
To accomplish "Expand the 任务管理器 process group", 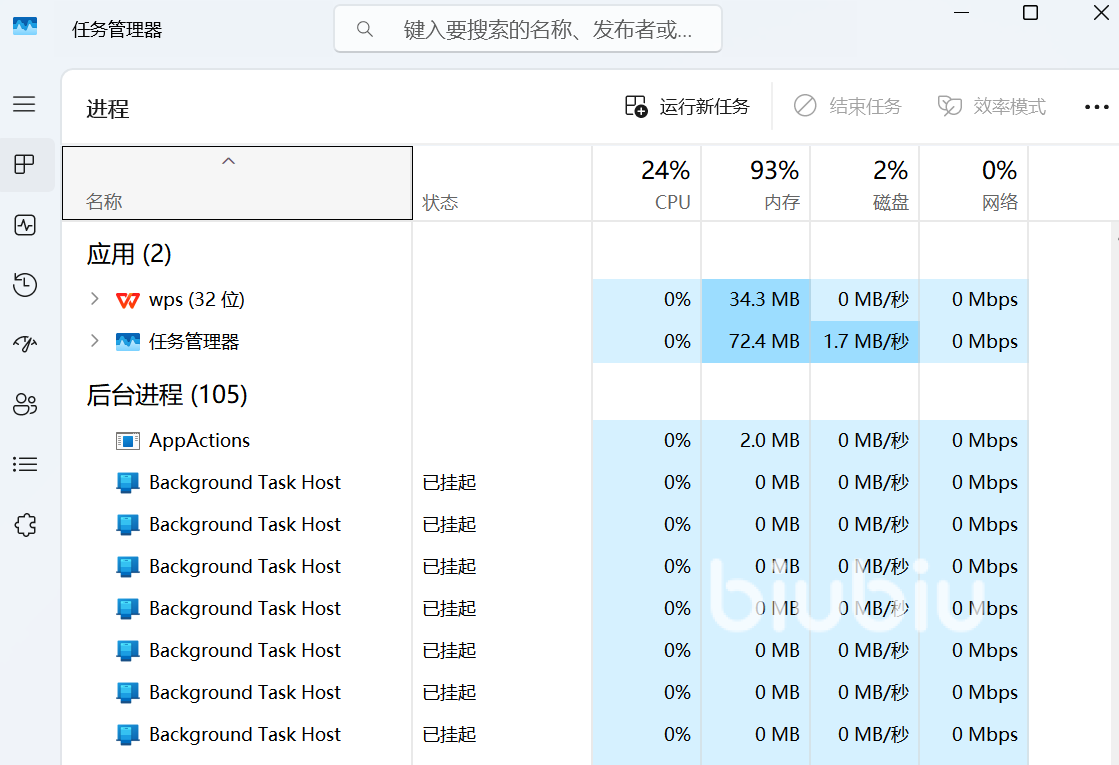I will pyautogui.click(x=95, y=341).
